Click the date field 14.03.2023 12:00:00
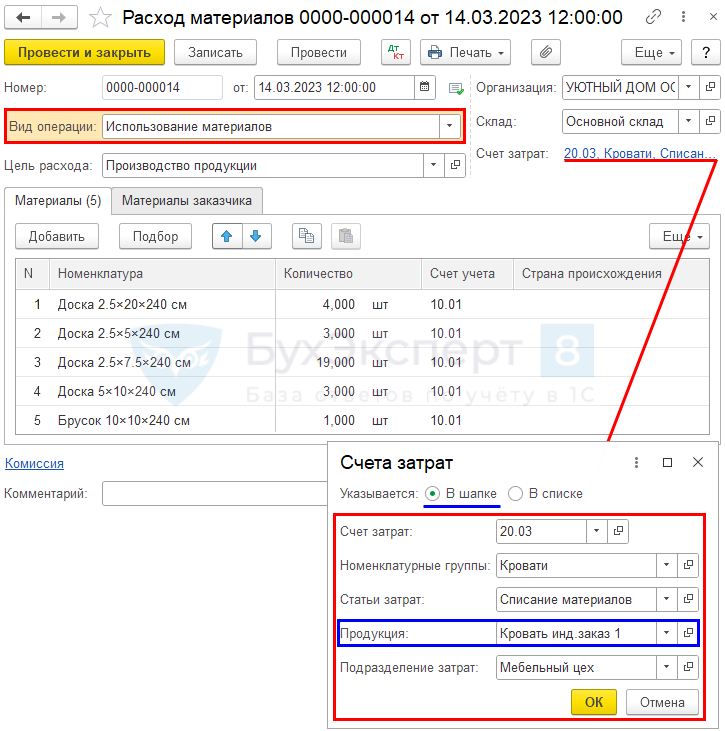This screenshot has width=725, height=731. [x=334, y=87]
